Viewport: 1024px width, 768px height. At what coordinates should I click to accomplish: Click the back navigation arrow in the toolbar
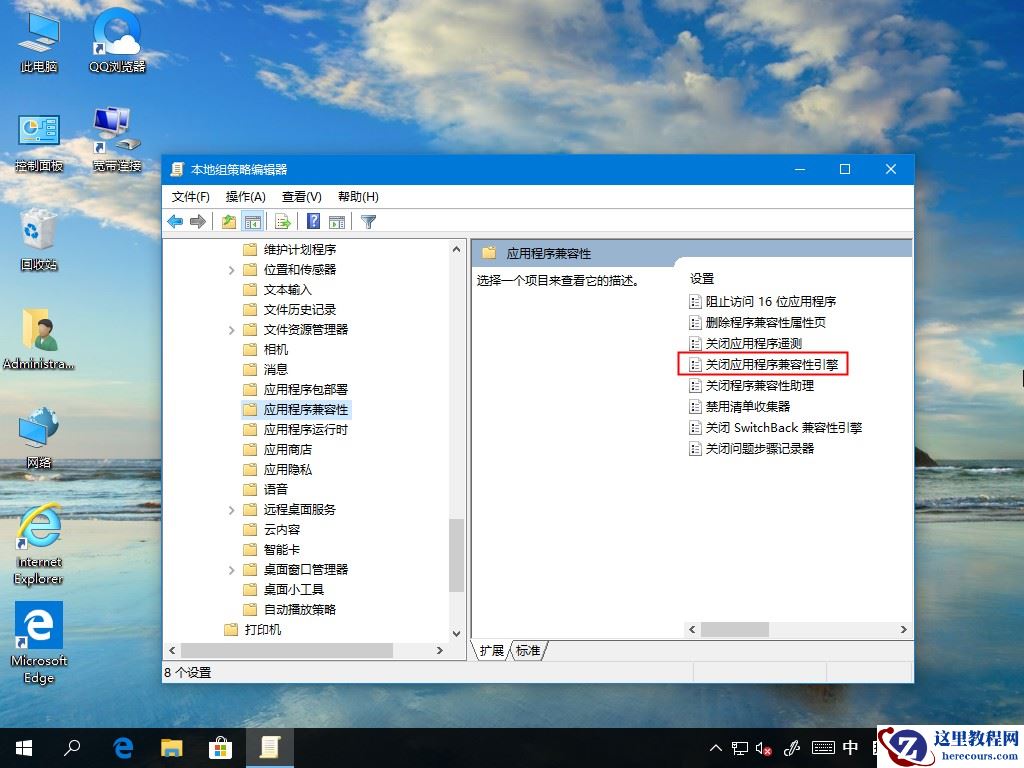point(176,221)
